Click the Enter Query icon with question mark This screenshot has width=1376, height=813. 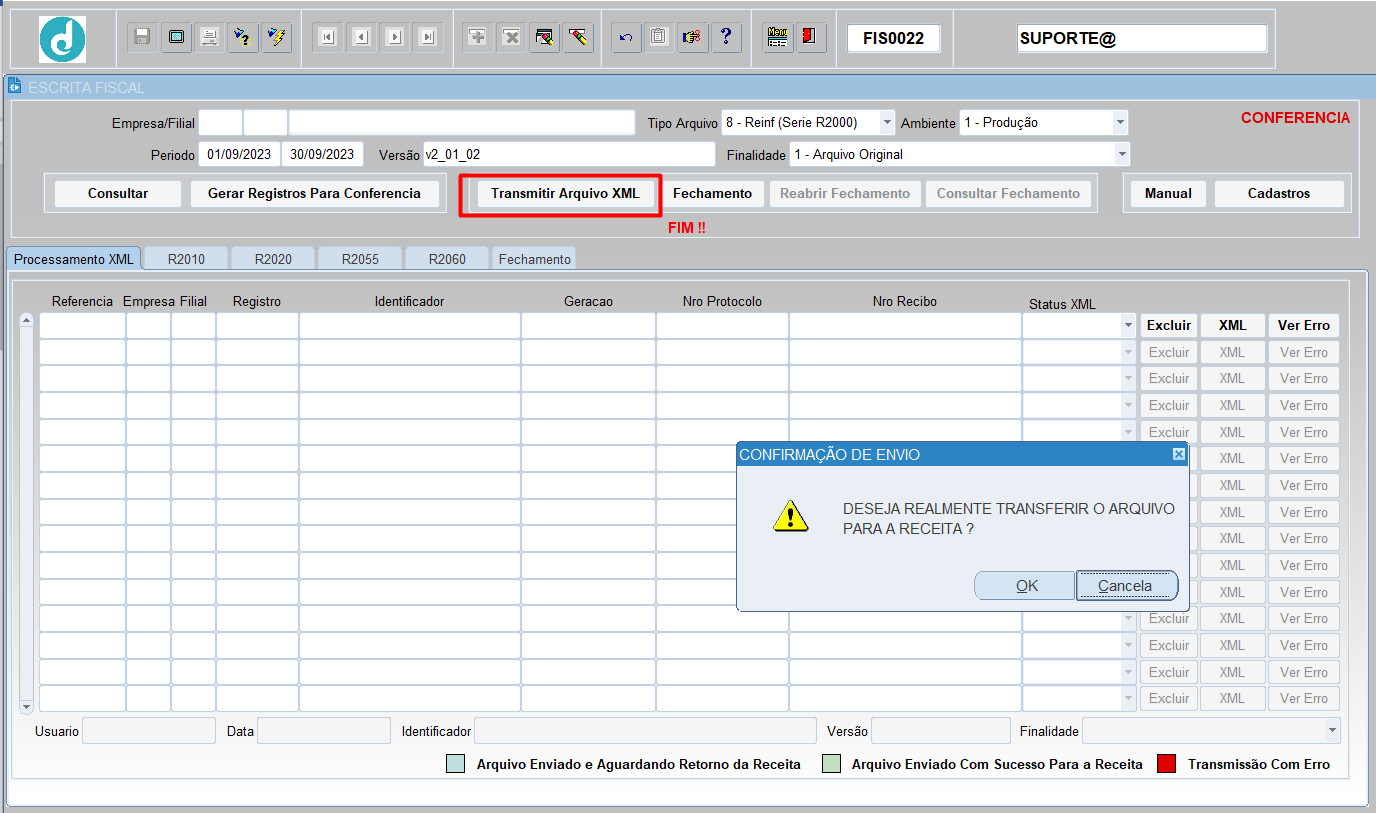[x=242, y=37]
